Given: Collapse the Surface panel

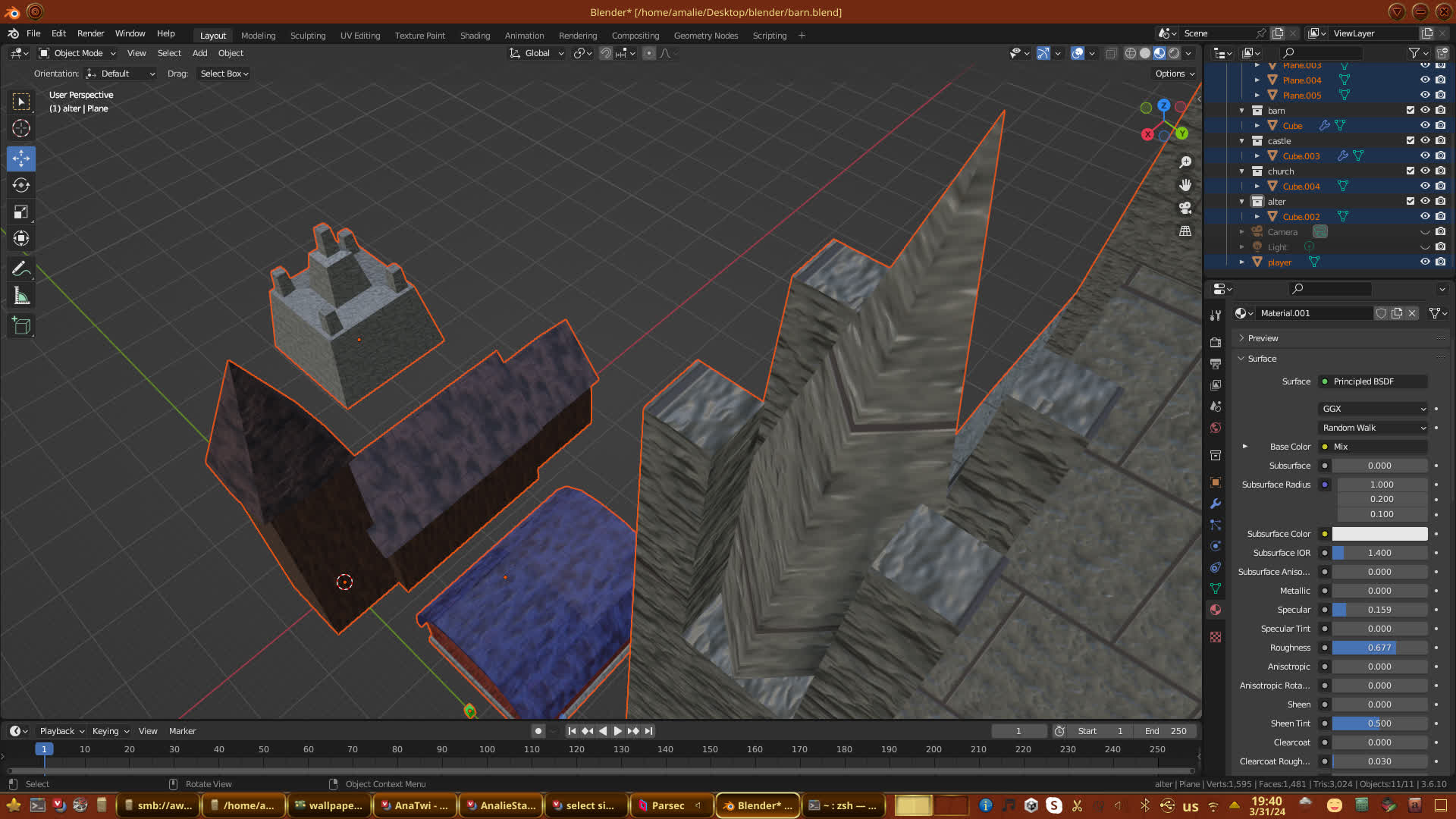Looking at the screenshot, I should (x=1262, y=359).
